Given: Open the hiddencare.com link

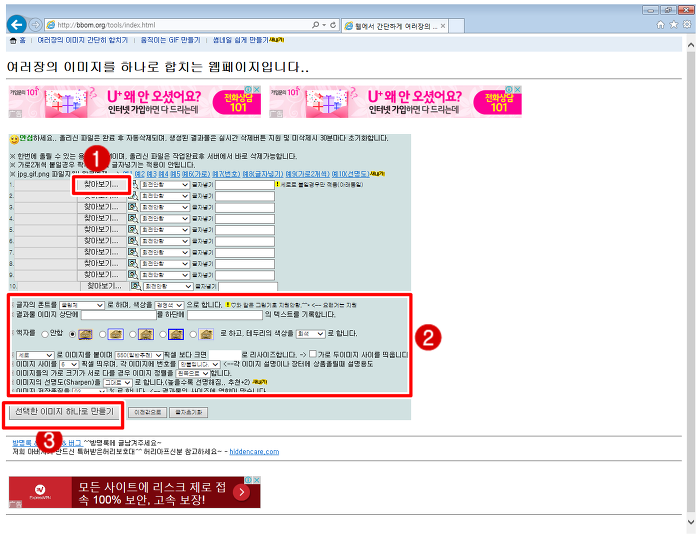Looking at the screenshot, I should 254,452.
